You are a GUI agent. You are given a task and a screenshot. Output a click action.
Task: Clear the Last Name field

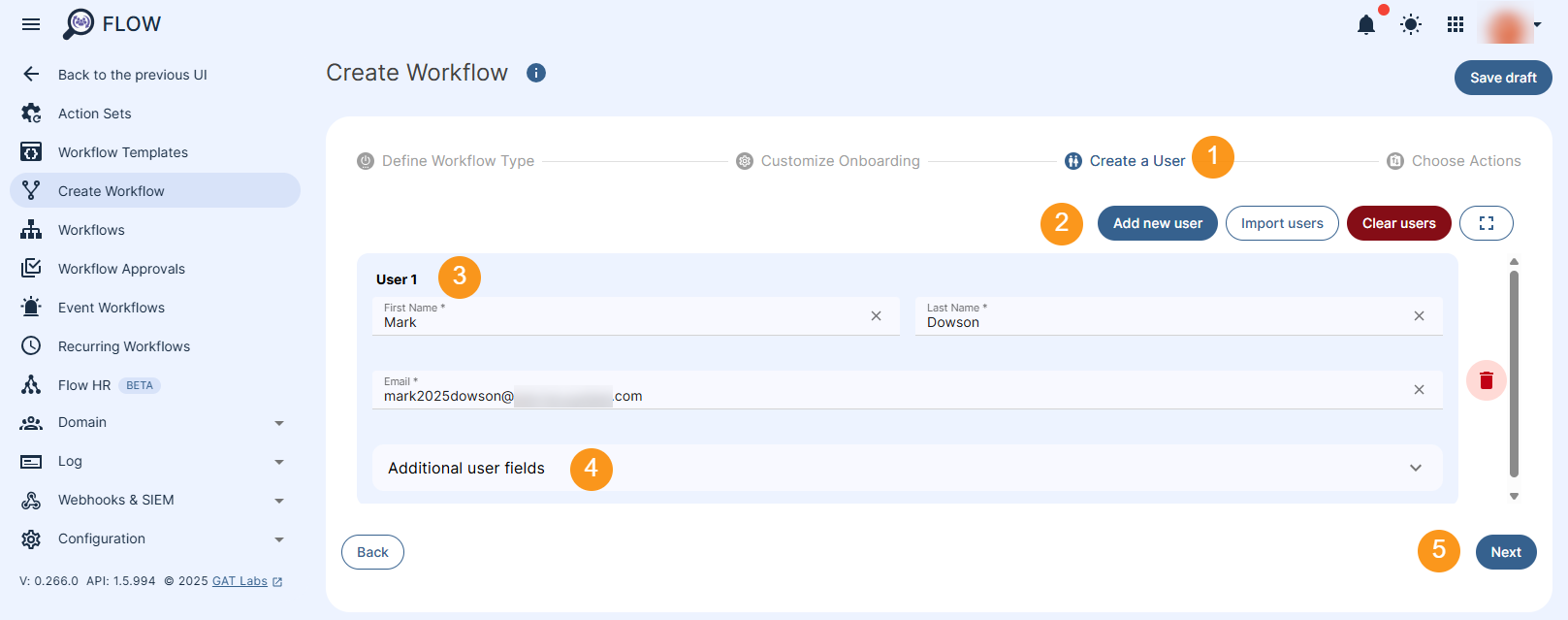1419,316
